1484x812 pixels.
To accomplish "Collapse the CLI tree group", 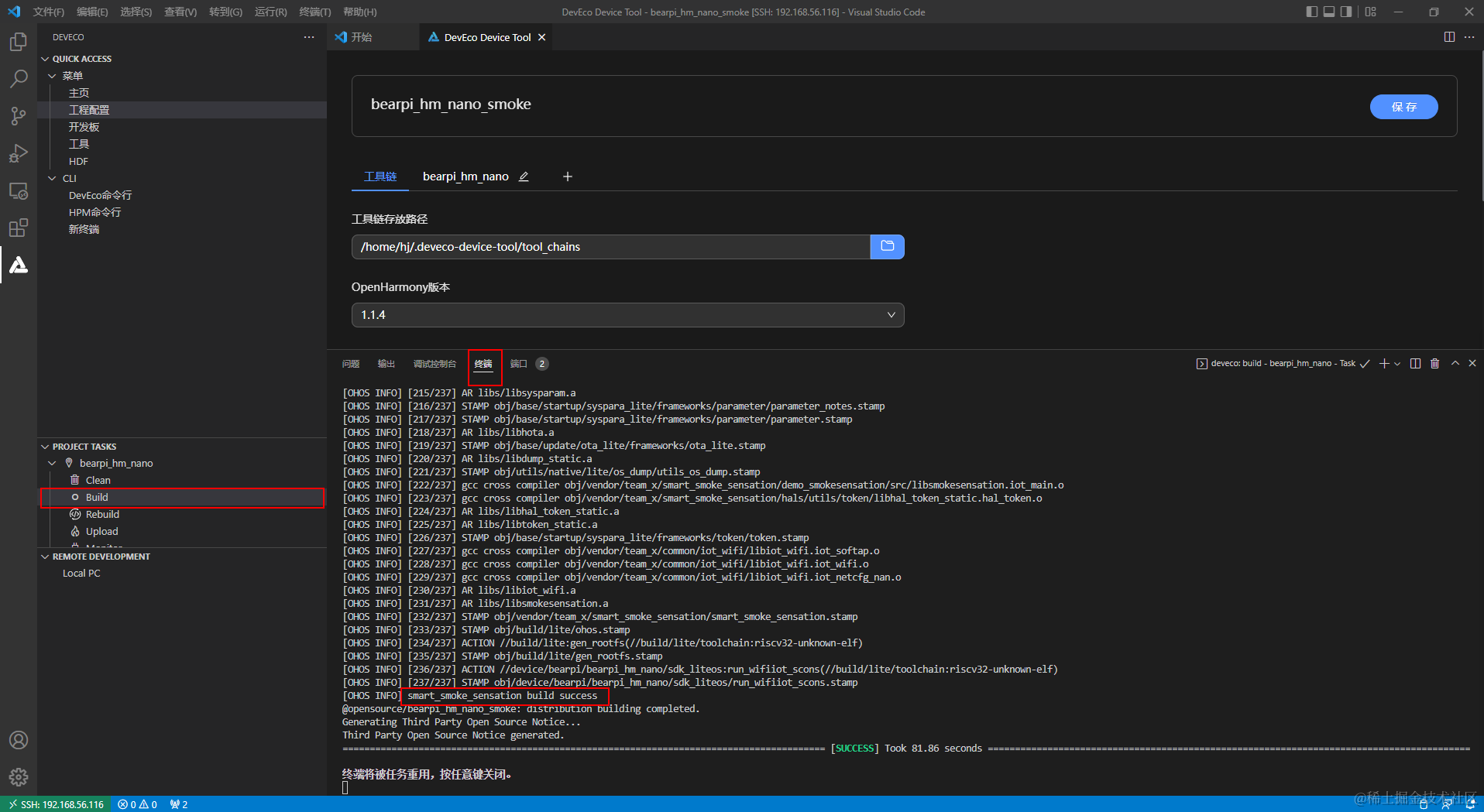I will point(52,178).
